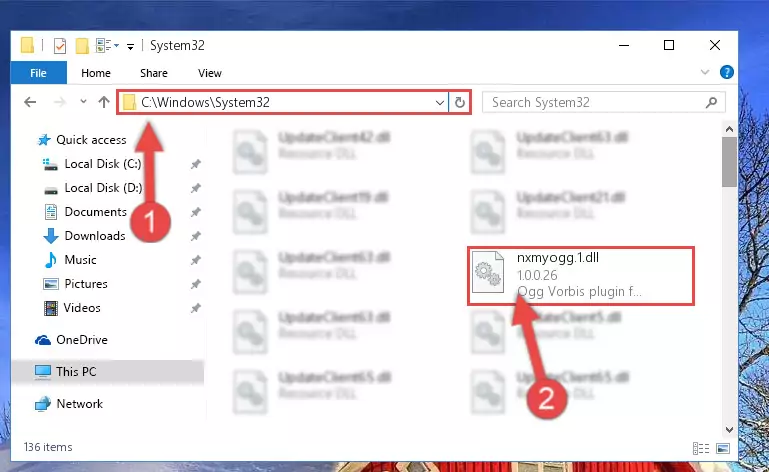Open the Customize Quick Access Toolbar dropdown
Viewport: 769px width, 472px height.
coord(130,46)
